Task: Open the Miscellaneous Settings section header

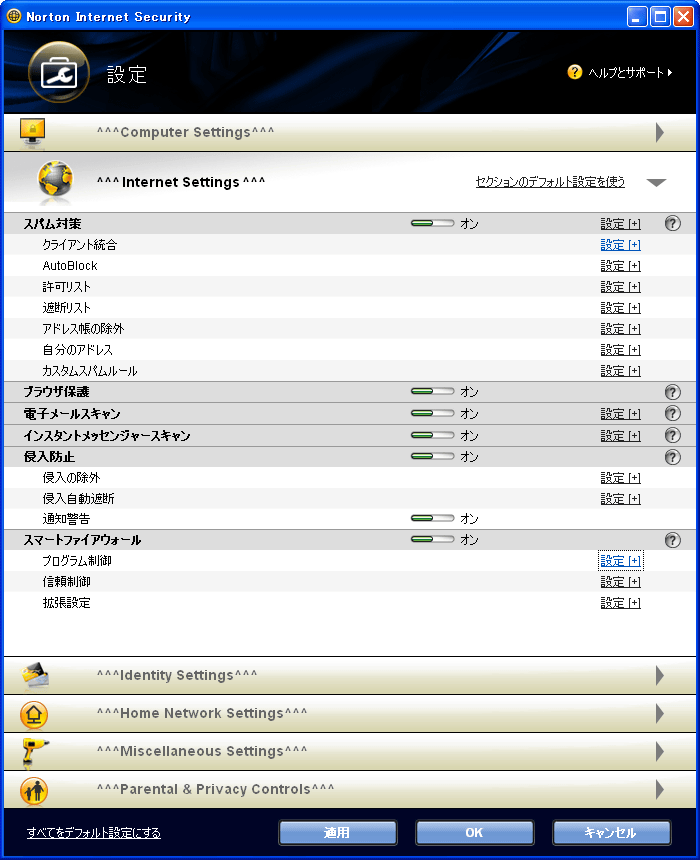Action: [349, 751]
